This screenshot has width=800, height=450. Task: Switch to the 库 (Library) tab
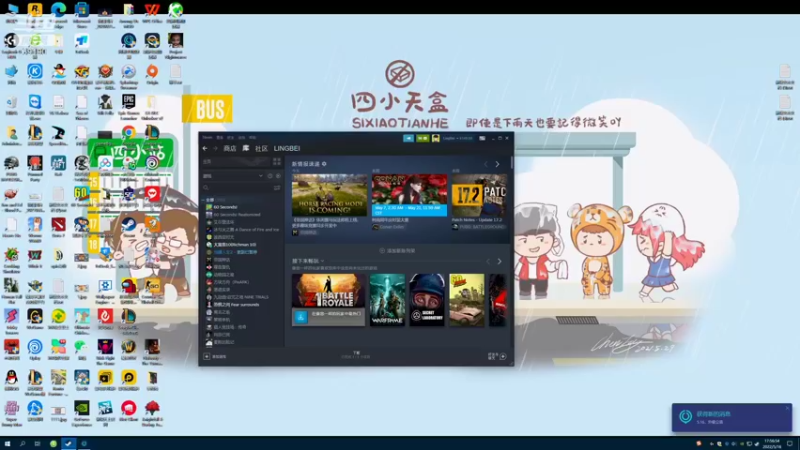[245, 148]
